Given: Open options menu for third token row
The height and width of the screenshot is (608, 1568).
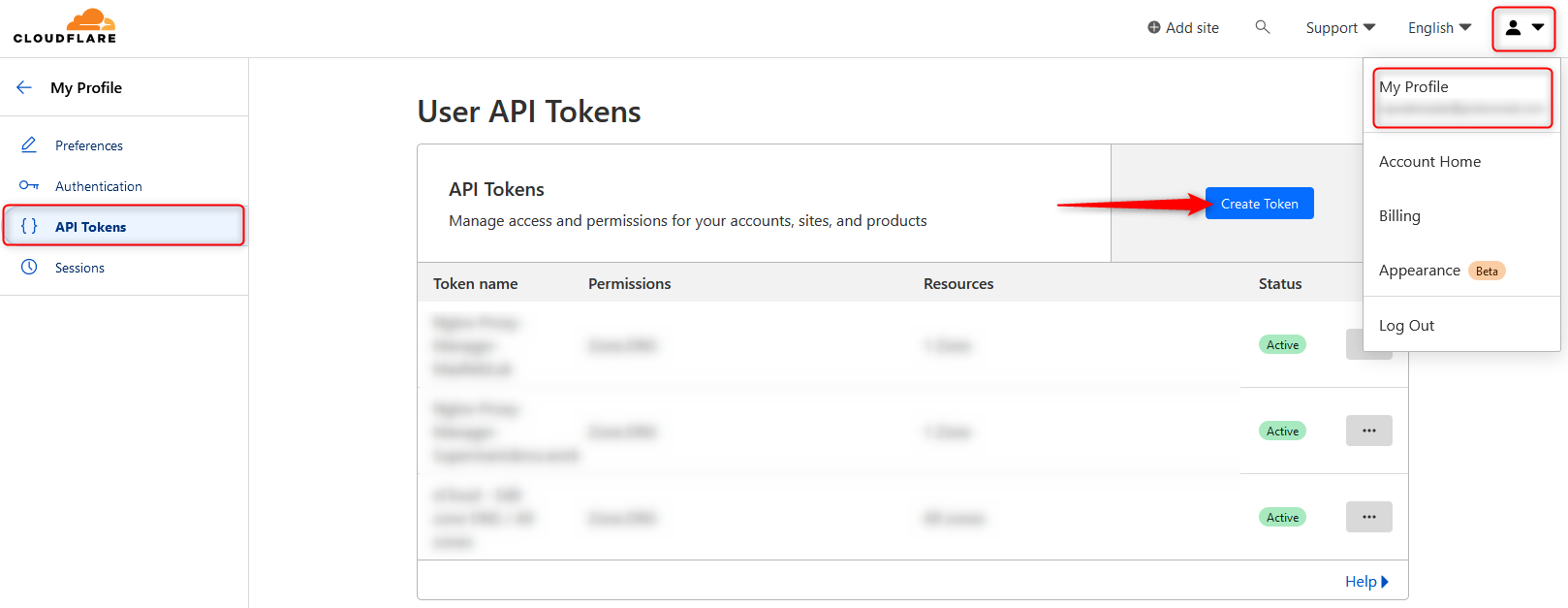Looking at the screenshot, I should tap(1368, 517).
